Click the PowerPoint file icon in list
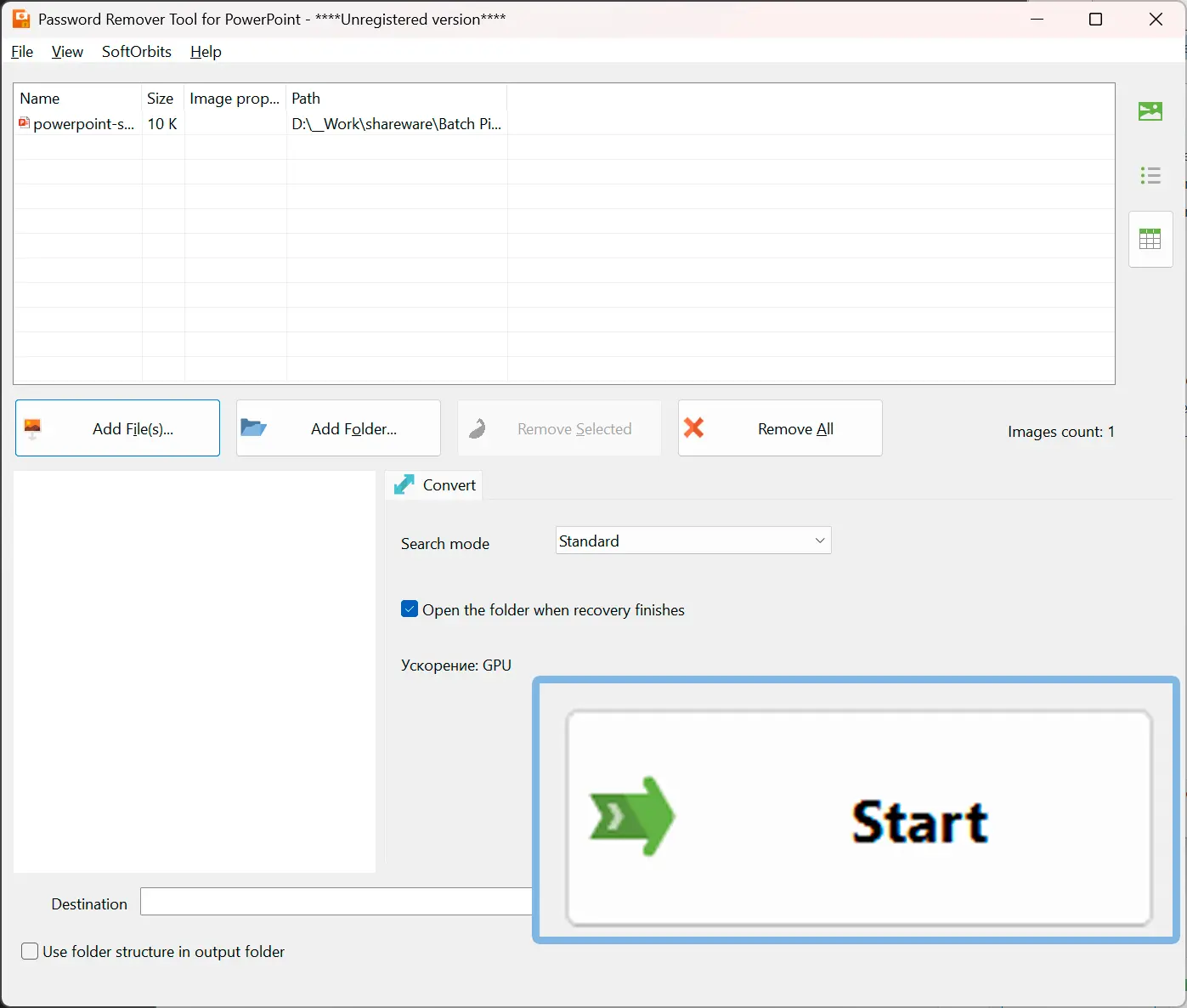The height and width of the screenshot is (1008, 1187). [24, 123]
